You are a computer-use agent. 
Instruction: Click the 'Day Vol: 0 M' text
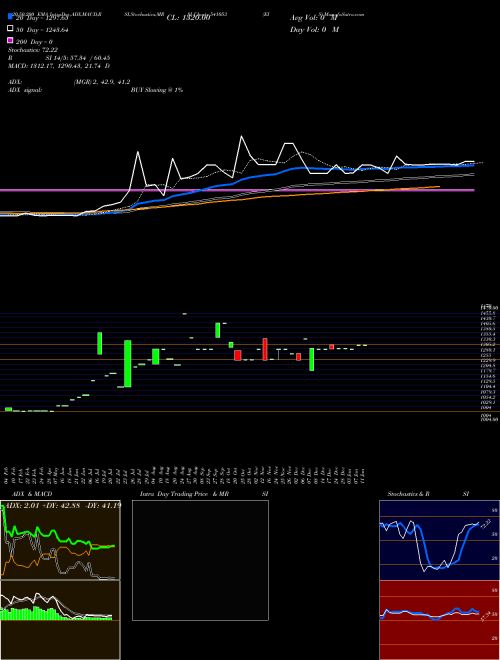[314, 29]
